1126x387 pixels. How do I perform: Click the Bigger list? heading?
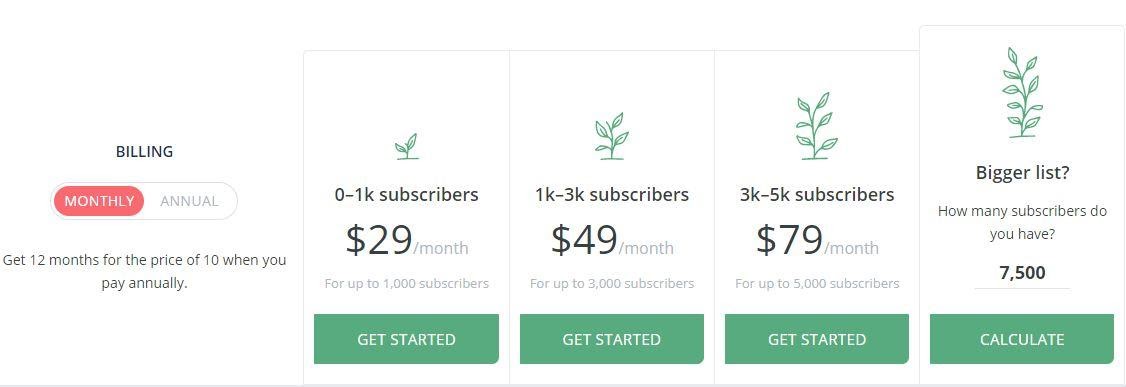[x=1022, y=173]
